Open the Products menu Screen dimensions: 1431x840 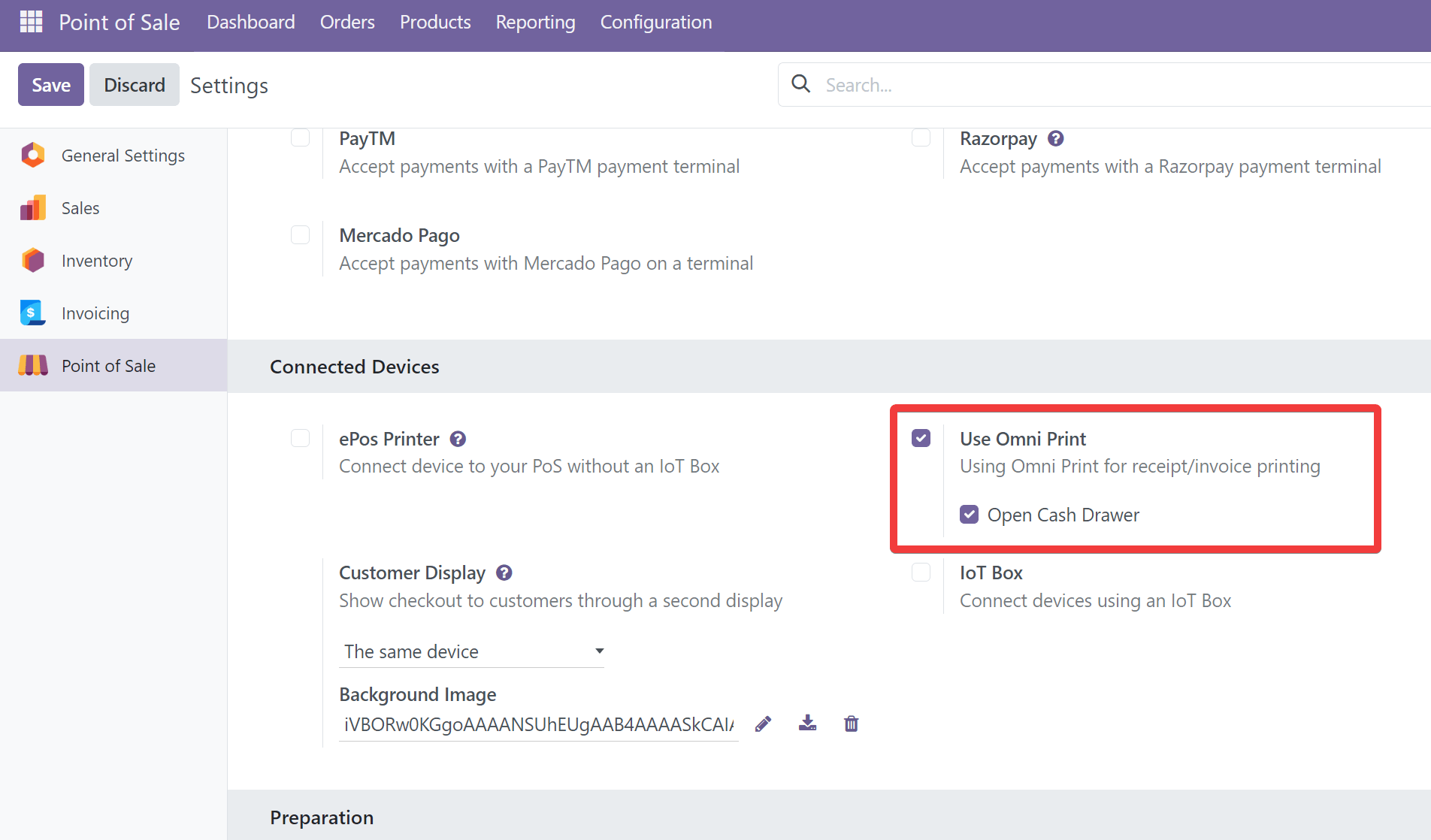click(x=435, y=23)
